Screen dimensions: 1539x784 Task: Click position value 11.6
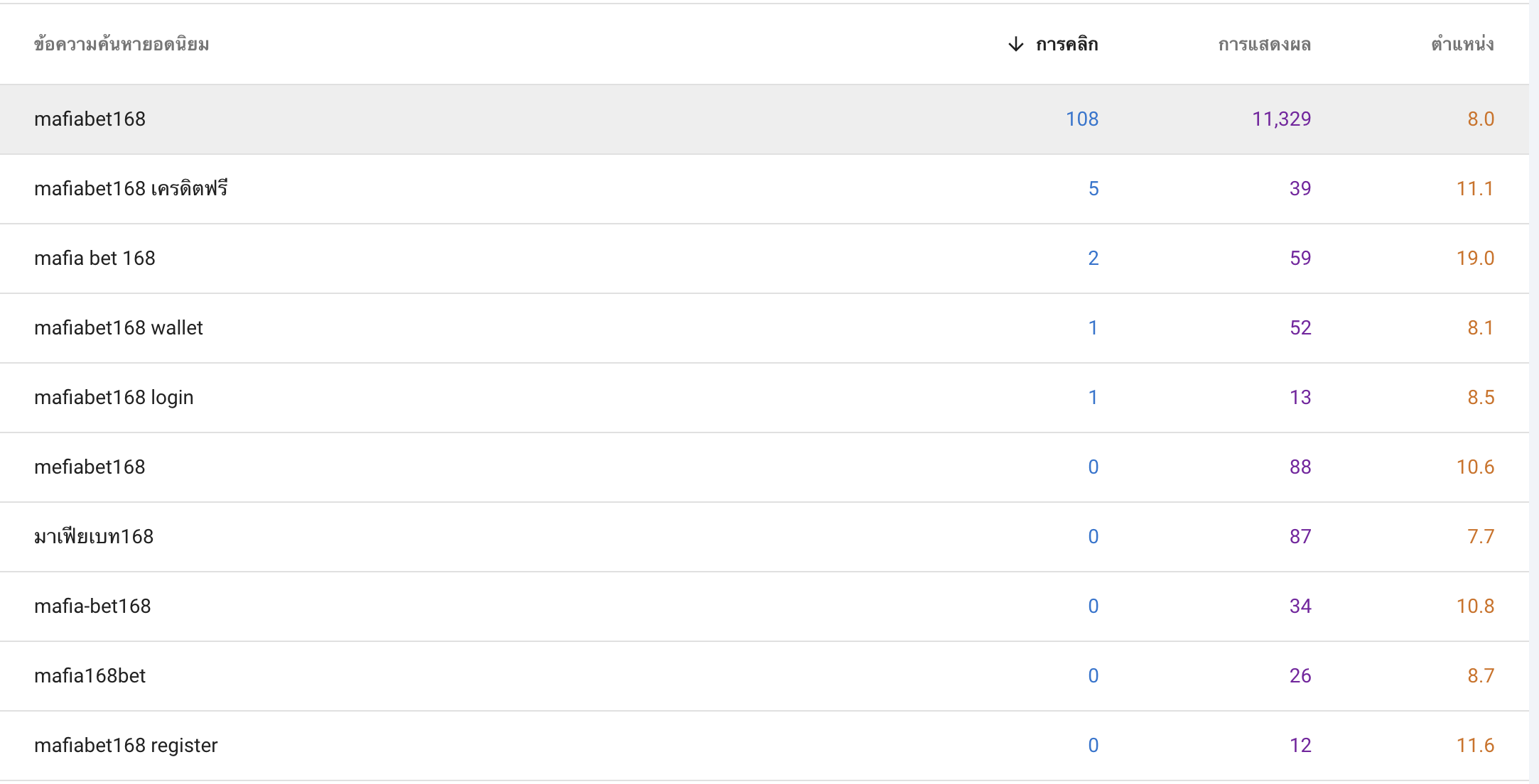1475,745
